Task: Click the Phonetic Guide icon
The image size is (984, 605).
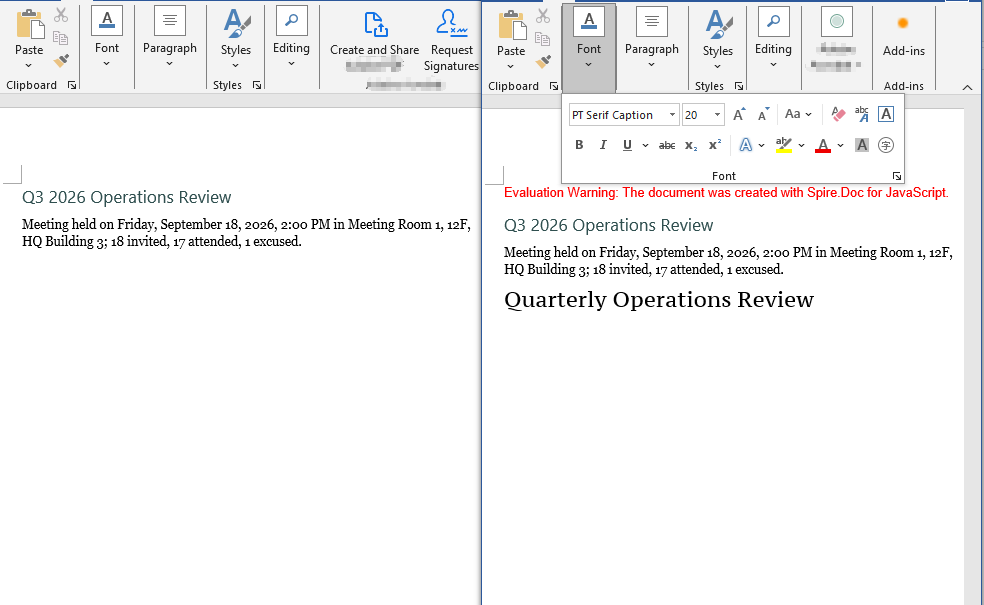Action: pyautogui.click(x=862, y=114)
